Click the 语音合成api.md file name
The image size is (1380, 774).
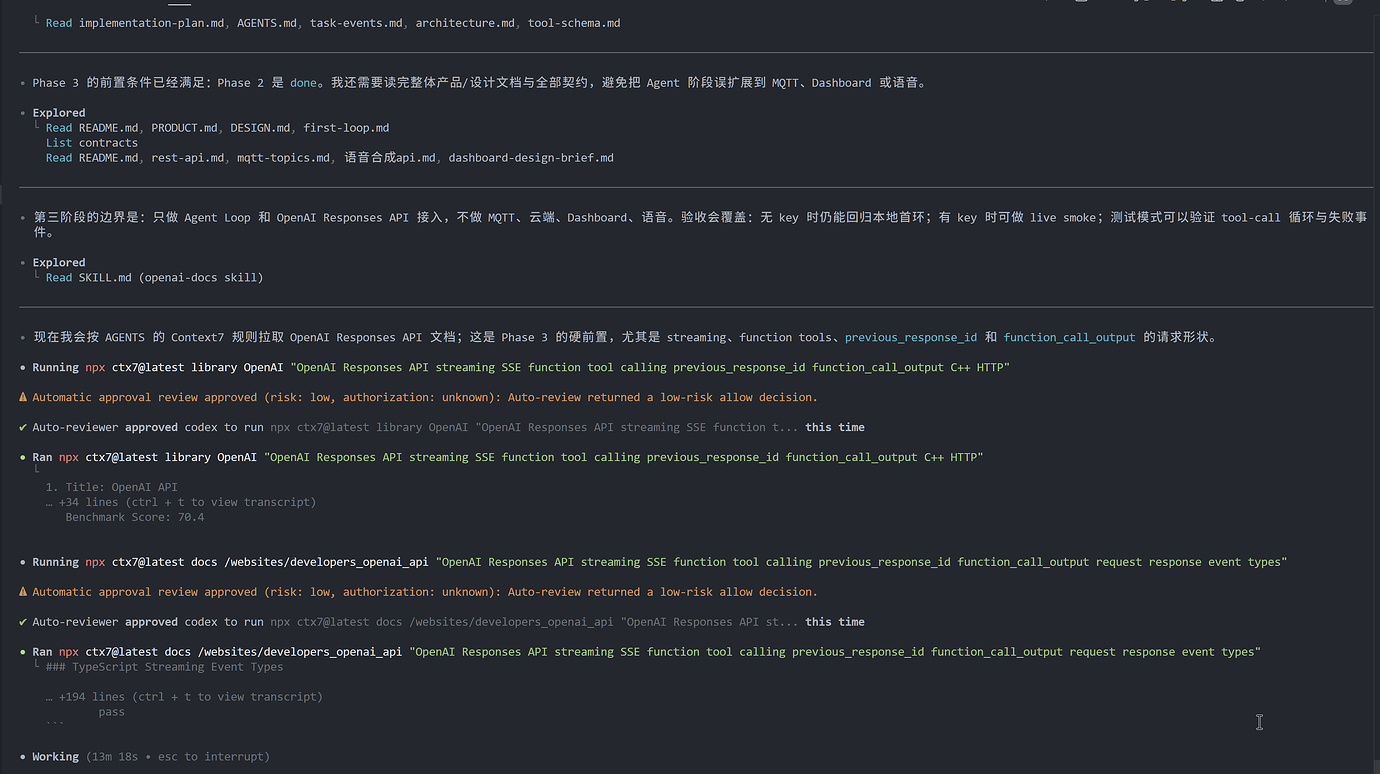click(390, 158)
